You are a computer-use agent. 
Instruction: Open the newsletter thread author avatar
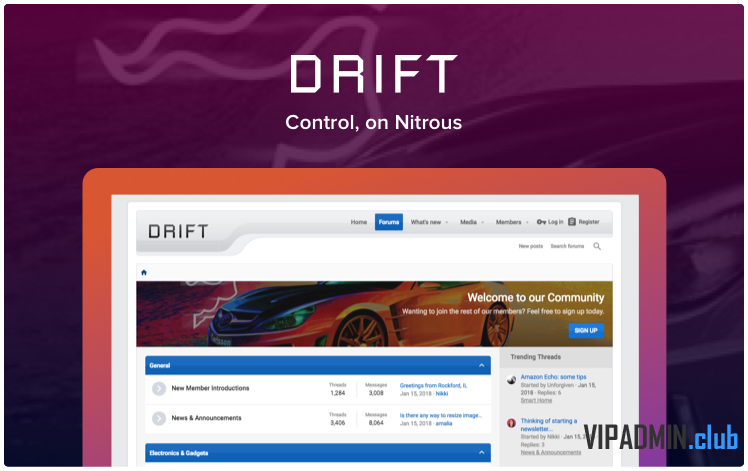click(x=511, y=423)
